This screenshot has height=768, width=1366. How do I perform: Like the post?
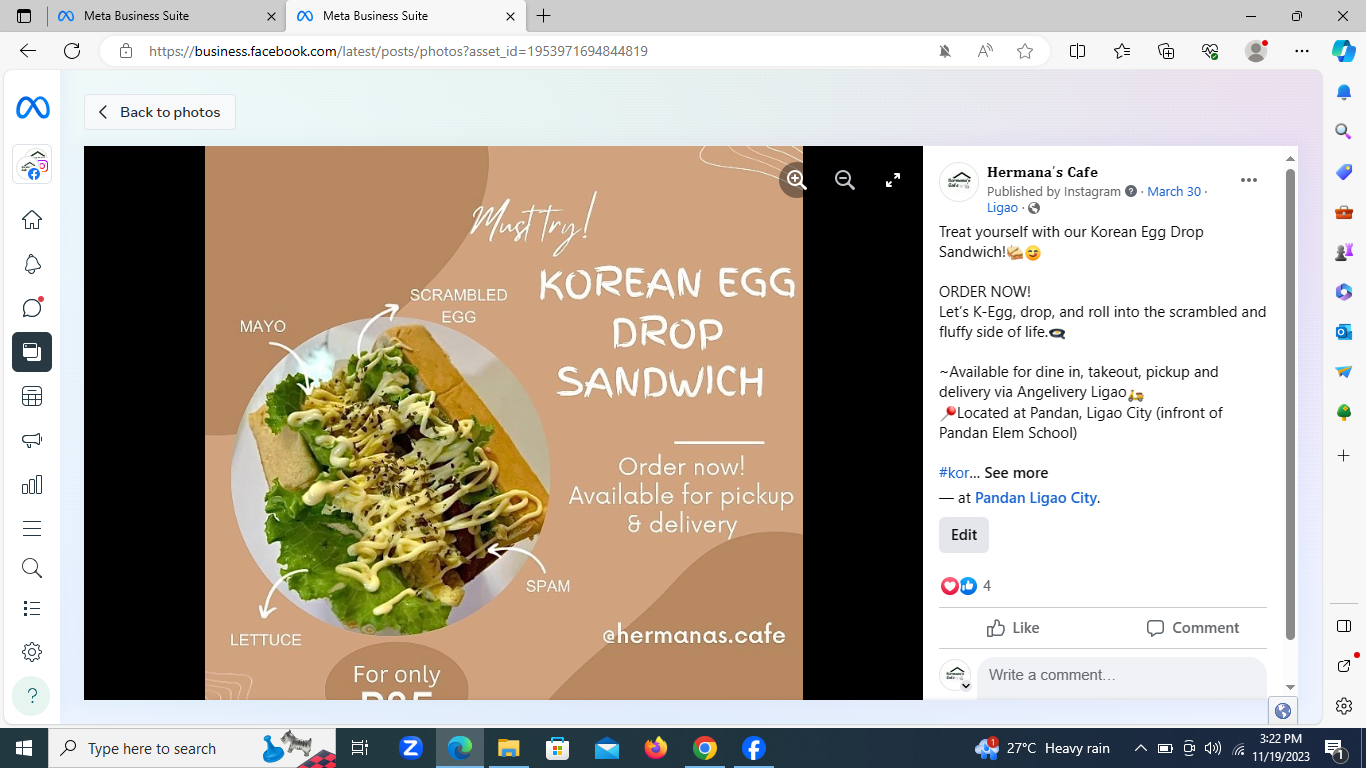1013,628
